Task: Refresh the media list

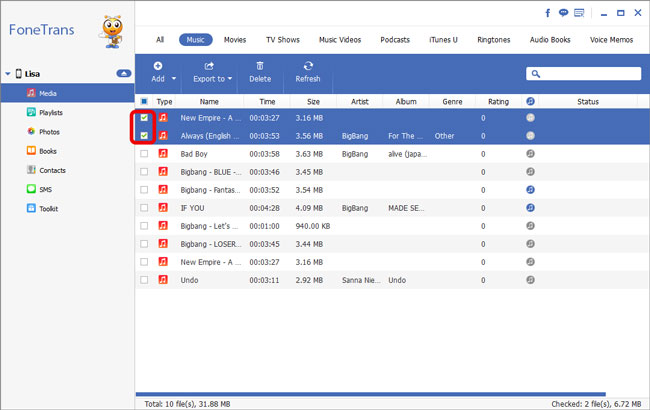Action: pyautogui.click(x=308, y=72)
